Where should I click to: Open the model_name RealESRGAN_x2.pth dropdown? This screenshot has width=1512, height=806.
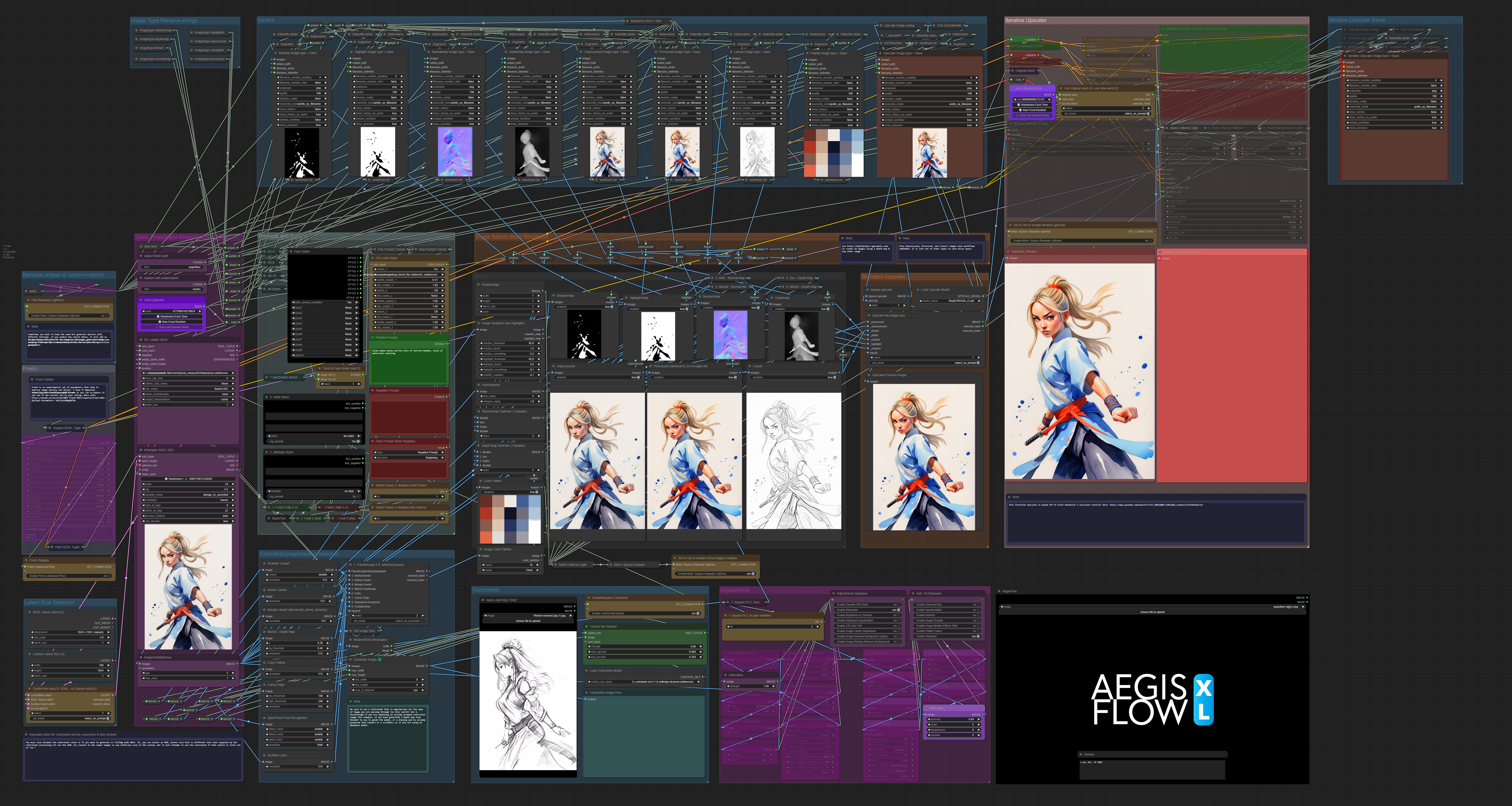point(950,301)
